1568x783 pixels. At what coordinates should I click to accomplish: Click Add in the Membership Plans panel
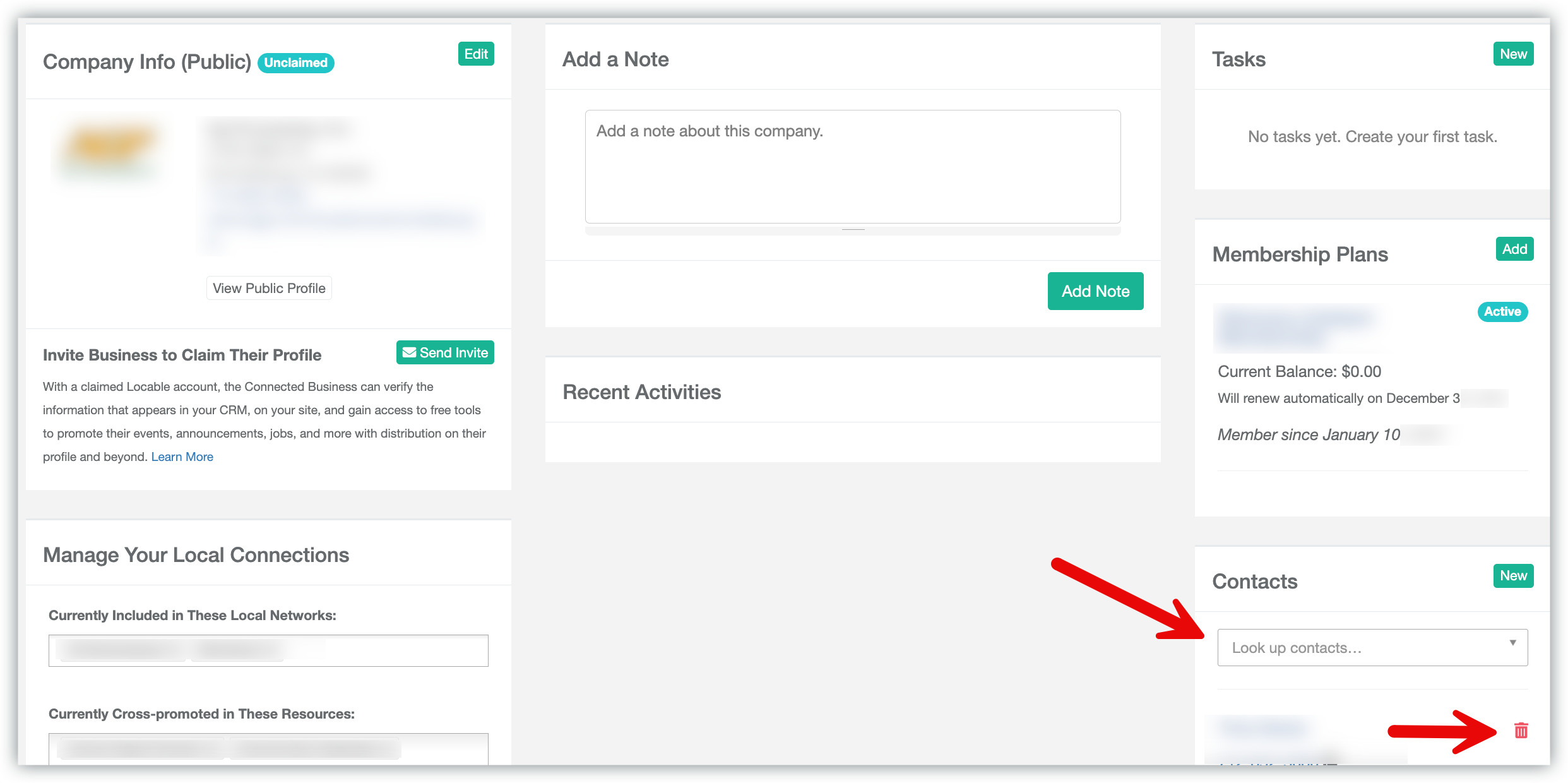click(1514, 249)
